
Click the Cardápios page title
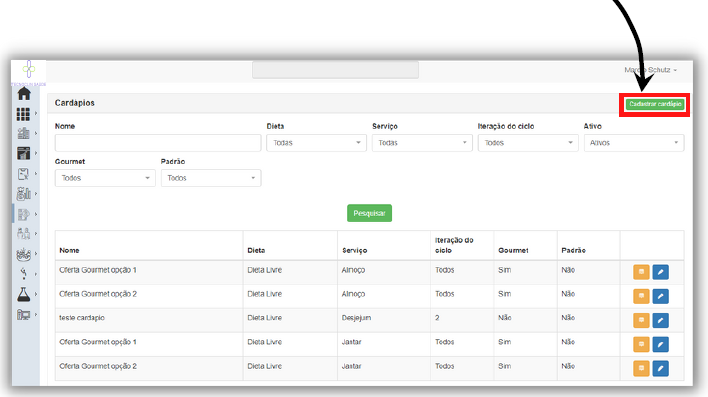[75, 103]
